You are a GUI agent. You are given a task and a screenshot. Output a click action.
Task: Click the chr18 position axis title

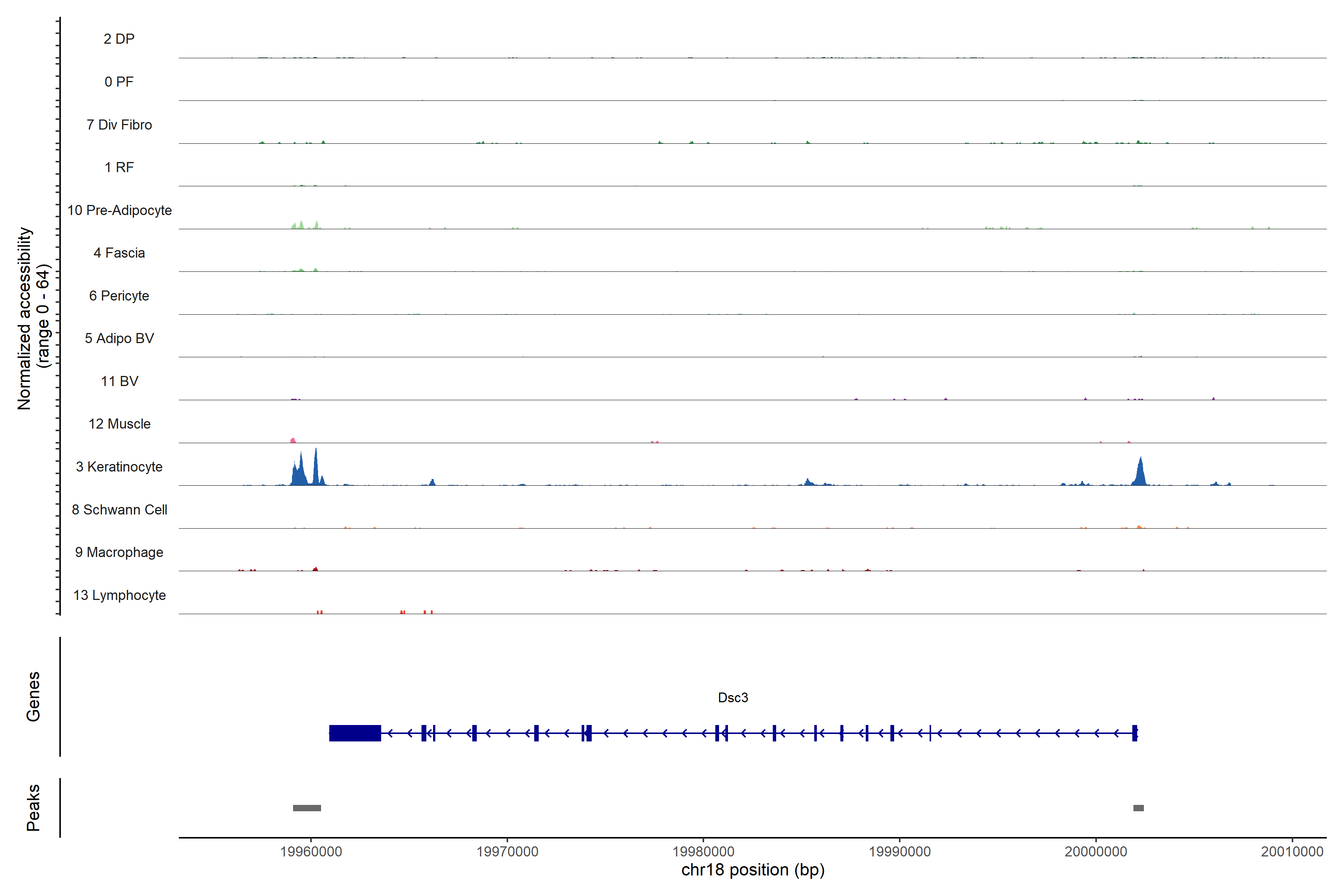[753, 870]
